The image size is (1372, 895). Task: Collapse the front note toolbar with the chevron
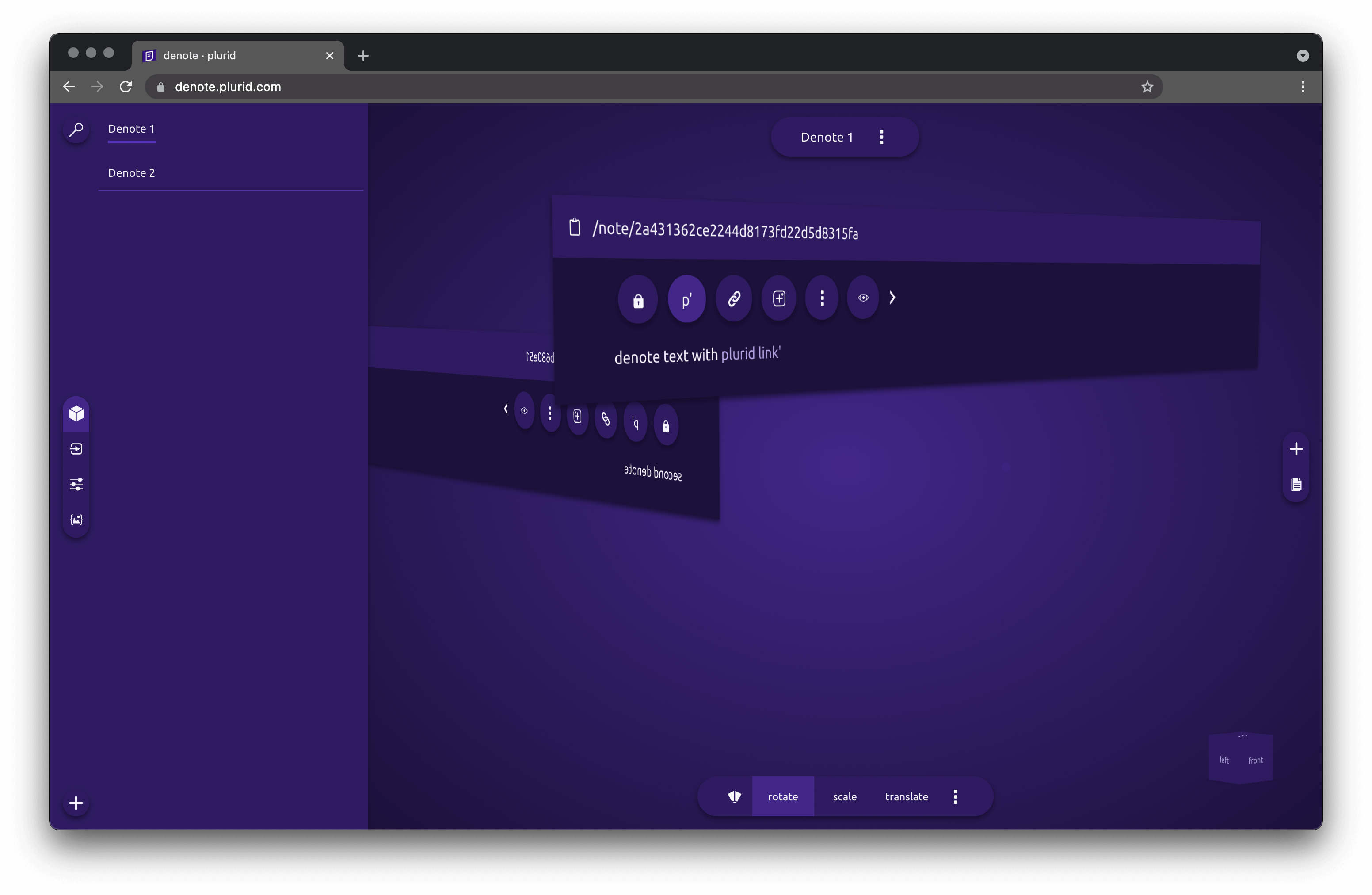point(892,298)
